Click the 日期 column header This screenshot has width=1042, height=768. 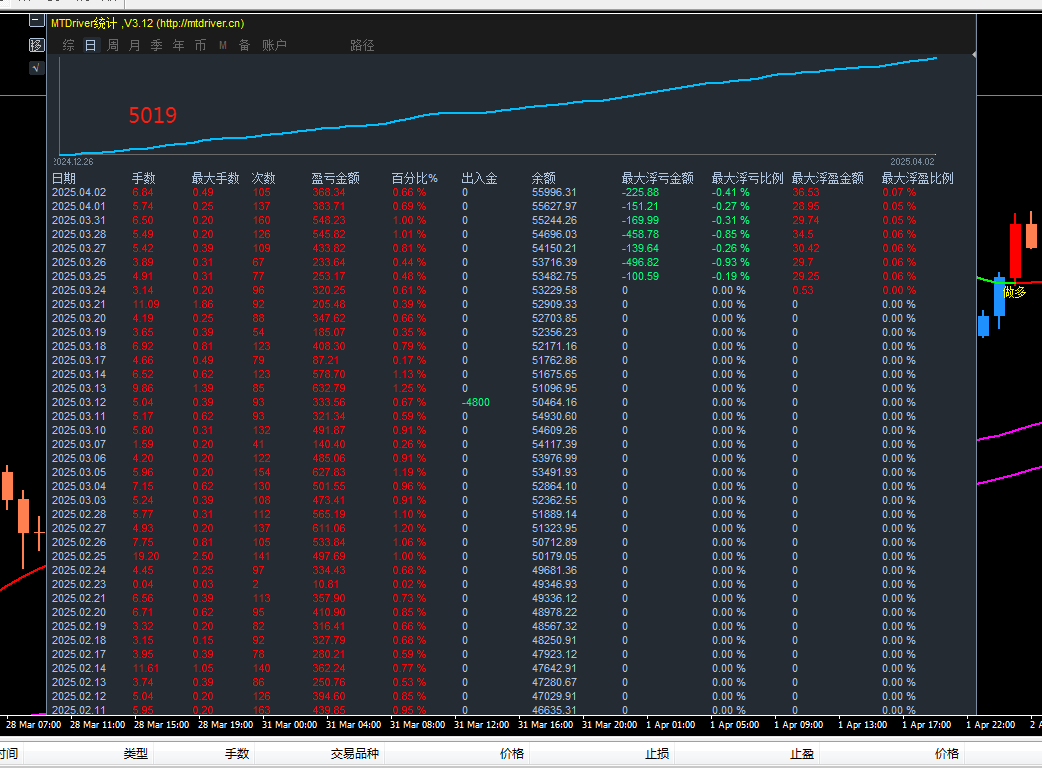(64, 178)
